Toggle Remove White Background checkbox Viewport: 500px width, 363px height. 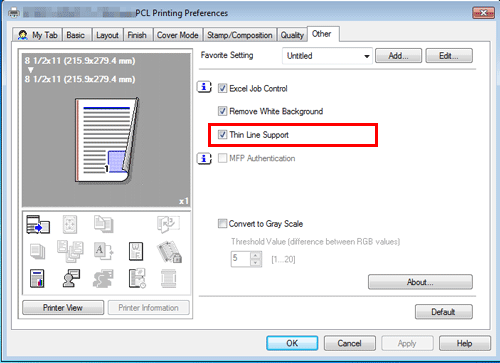(222, 111)
